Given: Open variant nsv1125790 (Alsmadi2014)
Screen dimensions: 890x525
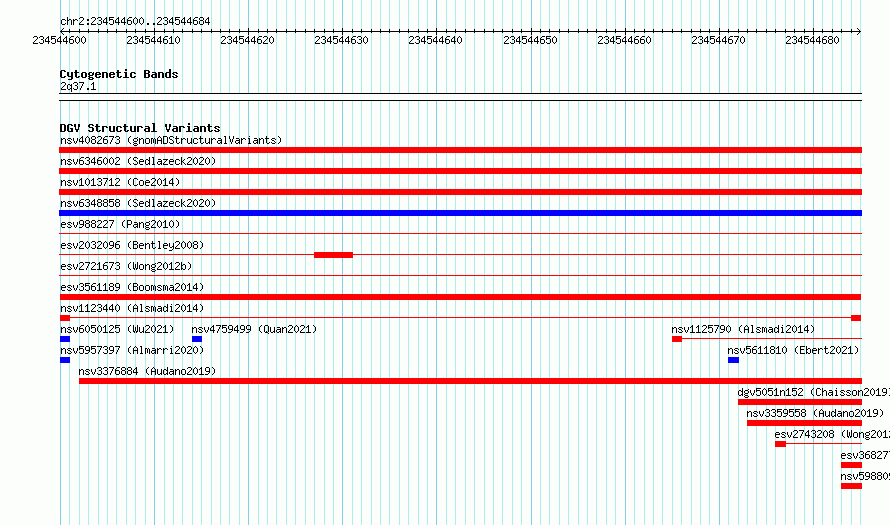Looking at the screenshot, I should point(743,329).
